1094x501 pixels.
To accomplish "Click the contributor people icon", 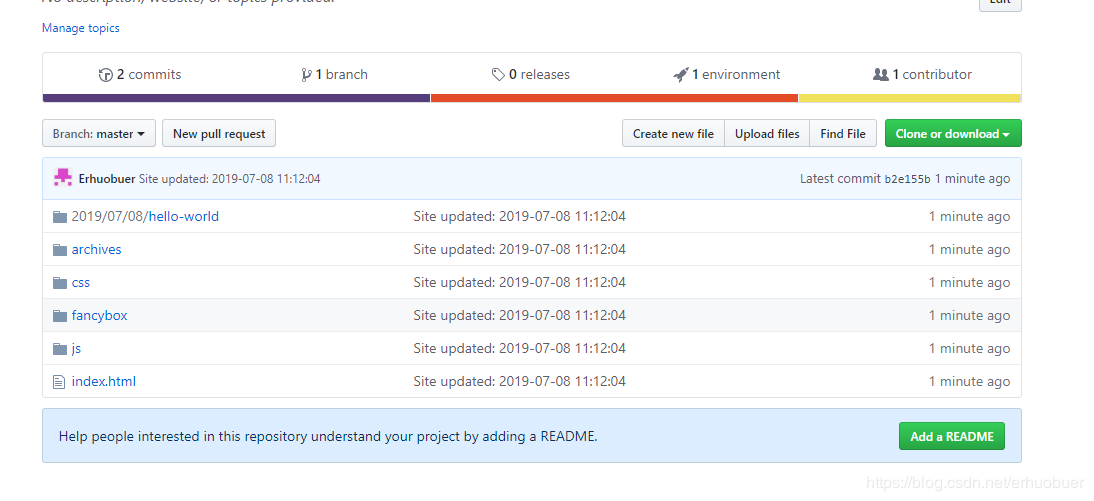I will pos(881,75).
